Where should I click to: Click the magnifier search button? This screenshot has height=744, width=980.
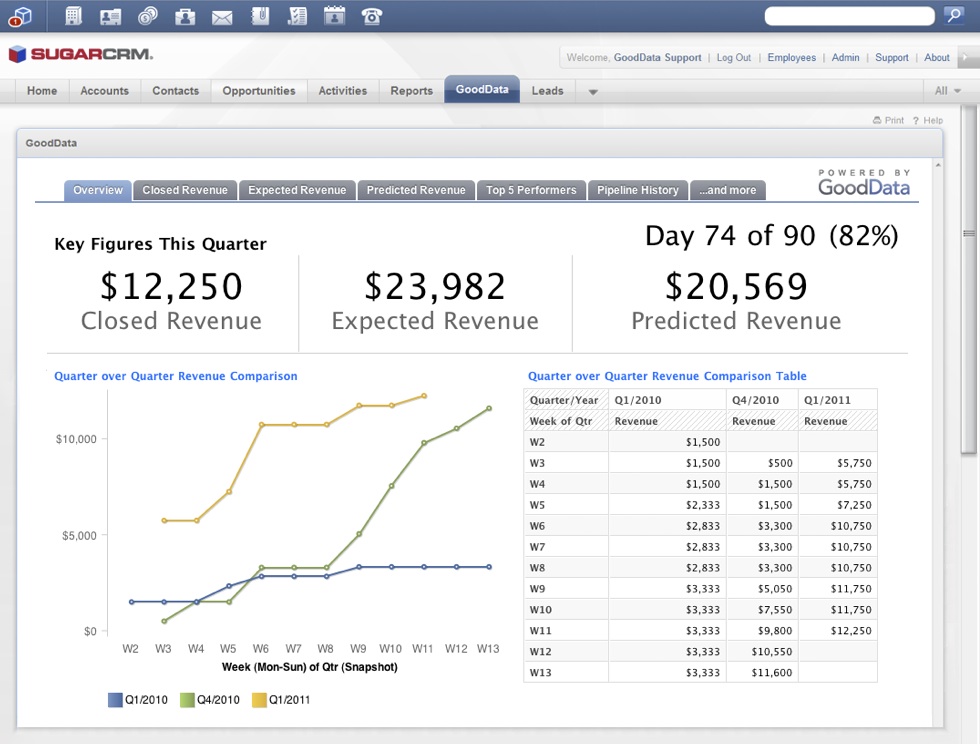point(954,16)
